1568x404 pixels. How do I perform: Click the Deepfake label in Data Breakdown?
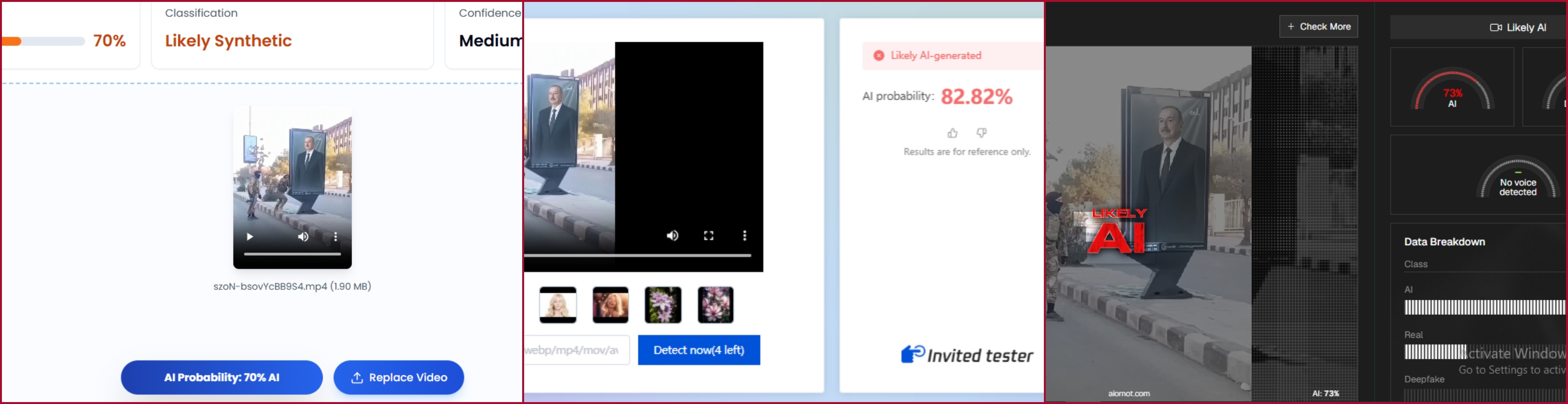coord(1424,379)
